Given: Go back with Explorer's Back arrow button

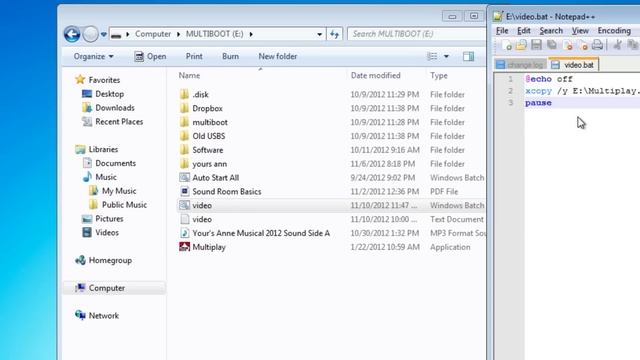Looking at the screenshot, I should 72,34.
